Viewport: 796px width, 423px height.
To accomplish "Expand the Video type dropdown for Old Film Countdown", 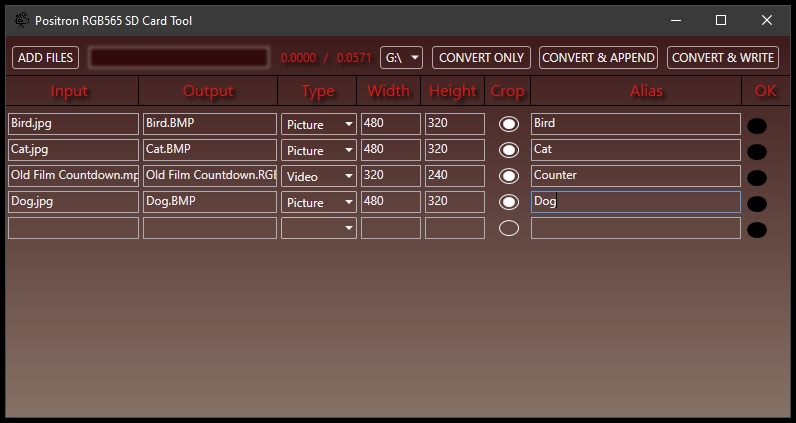I will [318, 176].
